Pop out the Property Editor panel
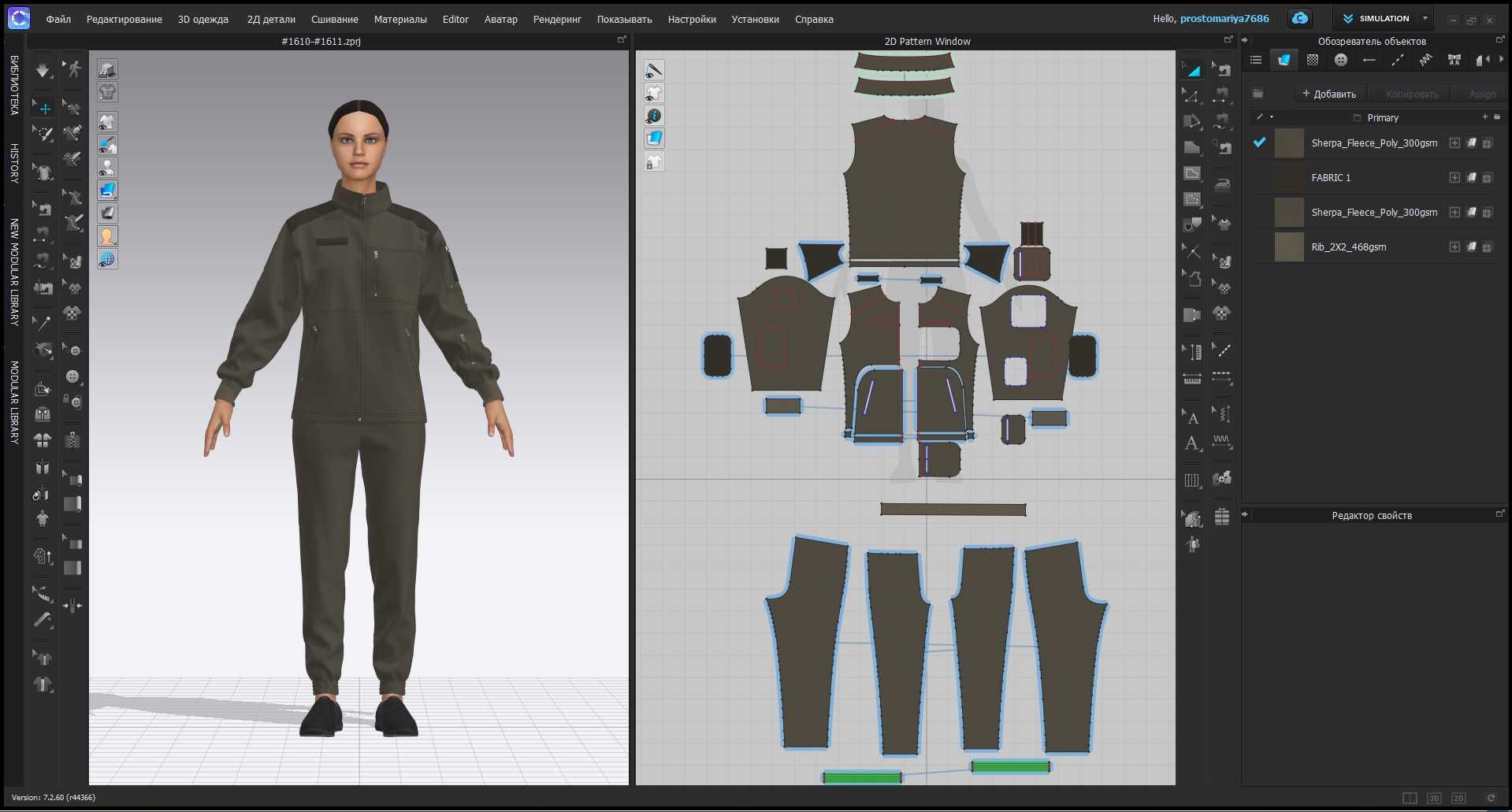 tap(1500, 514)
